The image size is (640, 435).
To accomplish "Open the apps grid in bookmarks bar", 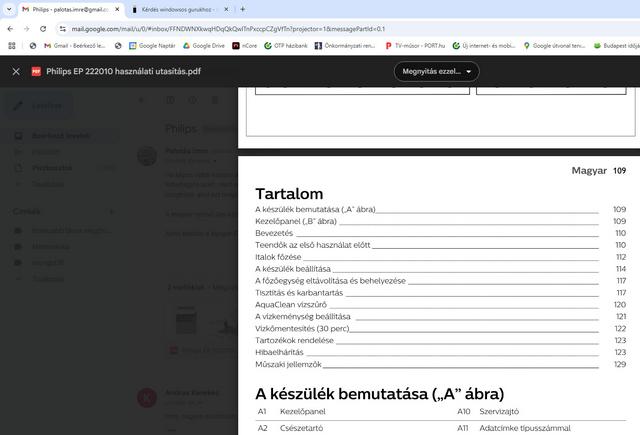I will point(11,45).
